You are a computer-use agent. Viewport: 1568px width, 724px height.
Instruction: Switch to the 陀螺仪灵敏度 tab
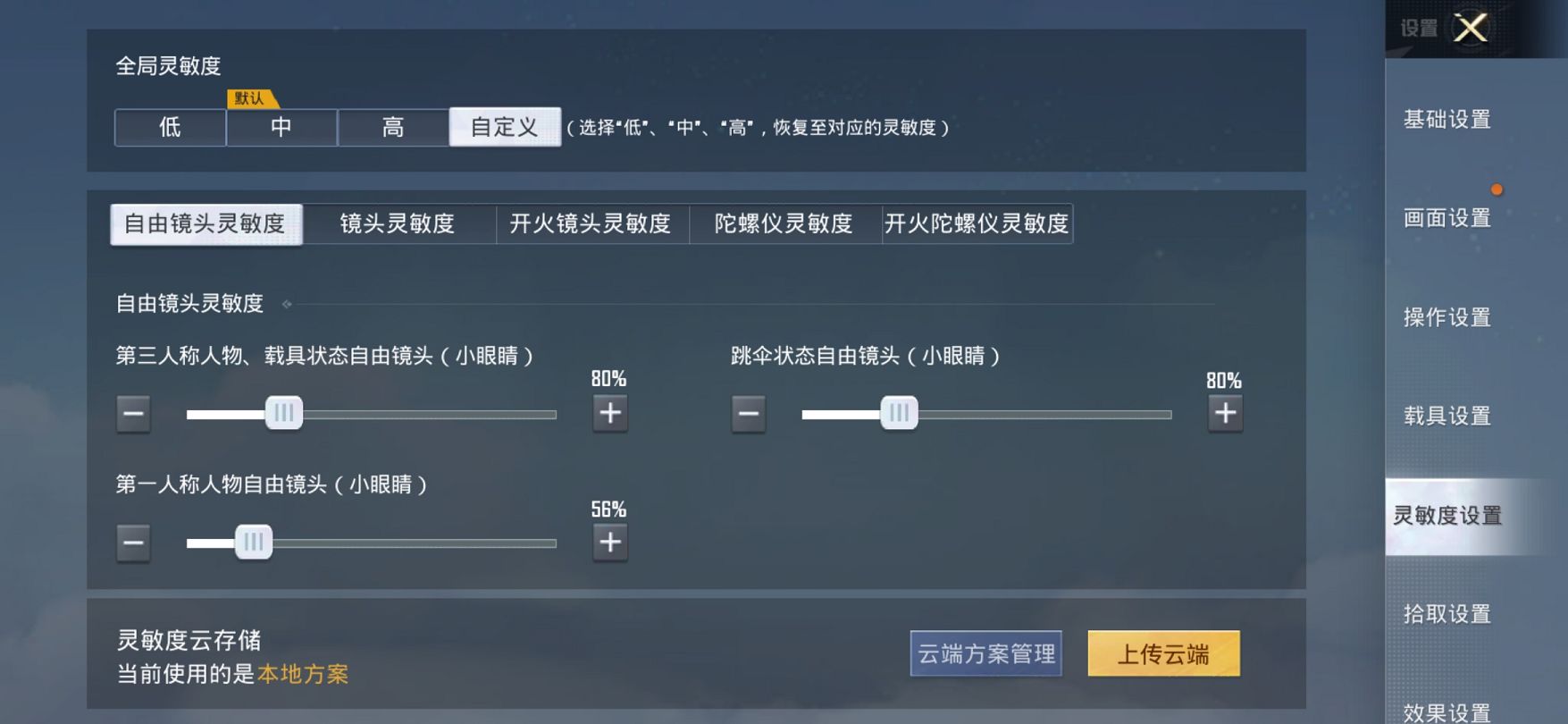(x=784, y=223)
